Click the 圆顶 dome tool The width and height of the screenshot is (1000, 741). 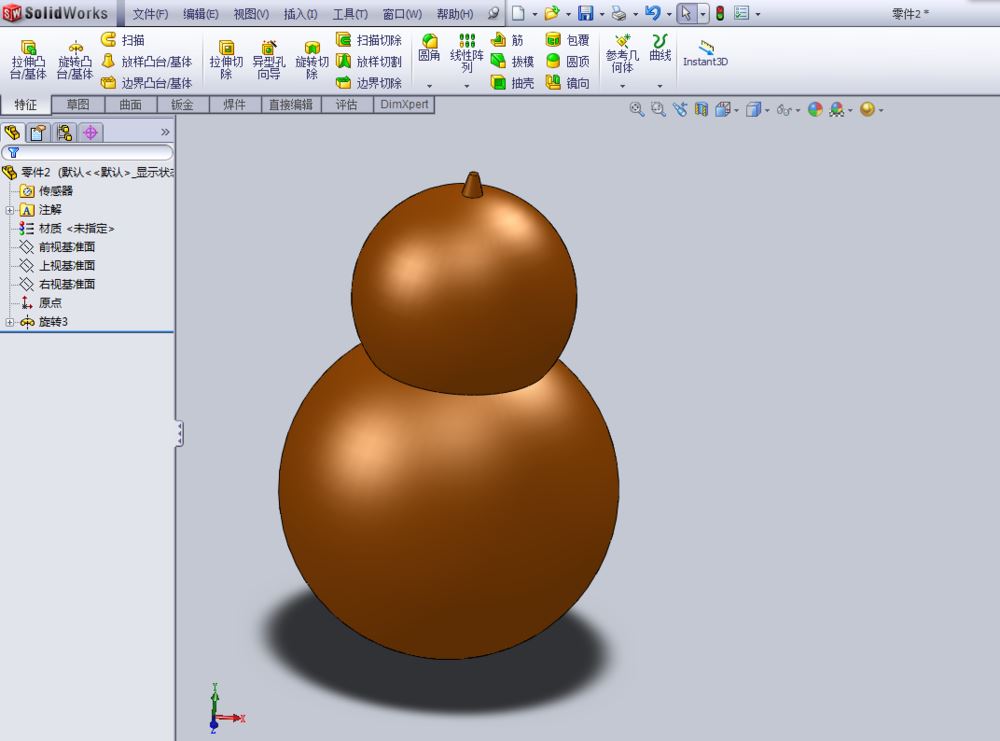point(568,61)
